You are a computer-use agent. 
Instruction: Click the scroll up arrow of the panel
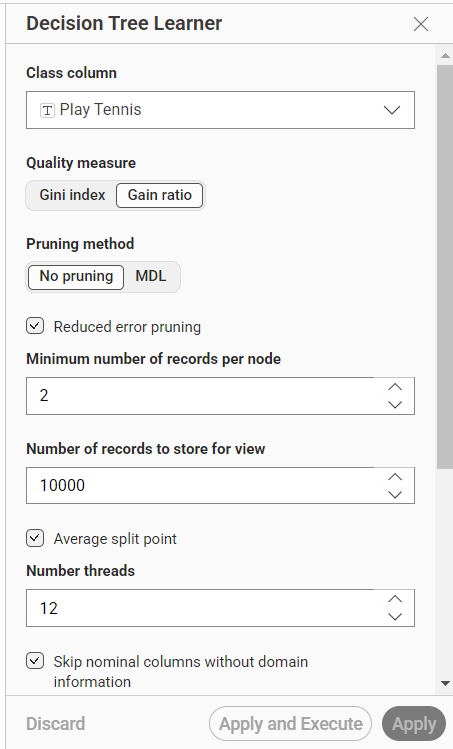[445, 56]
